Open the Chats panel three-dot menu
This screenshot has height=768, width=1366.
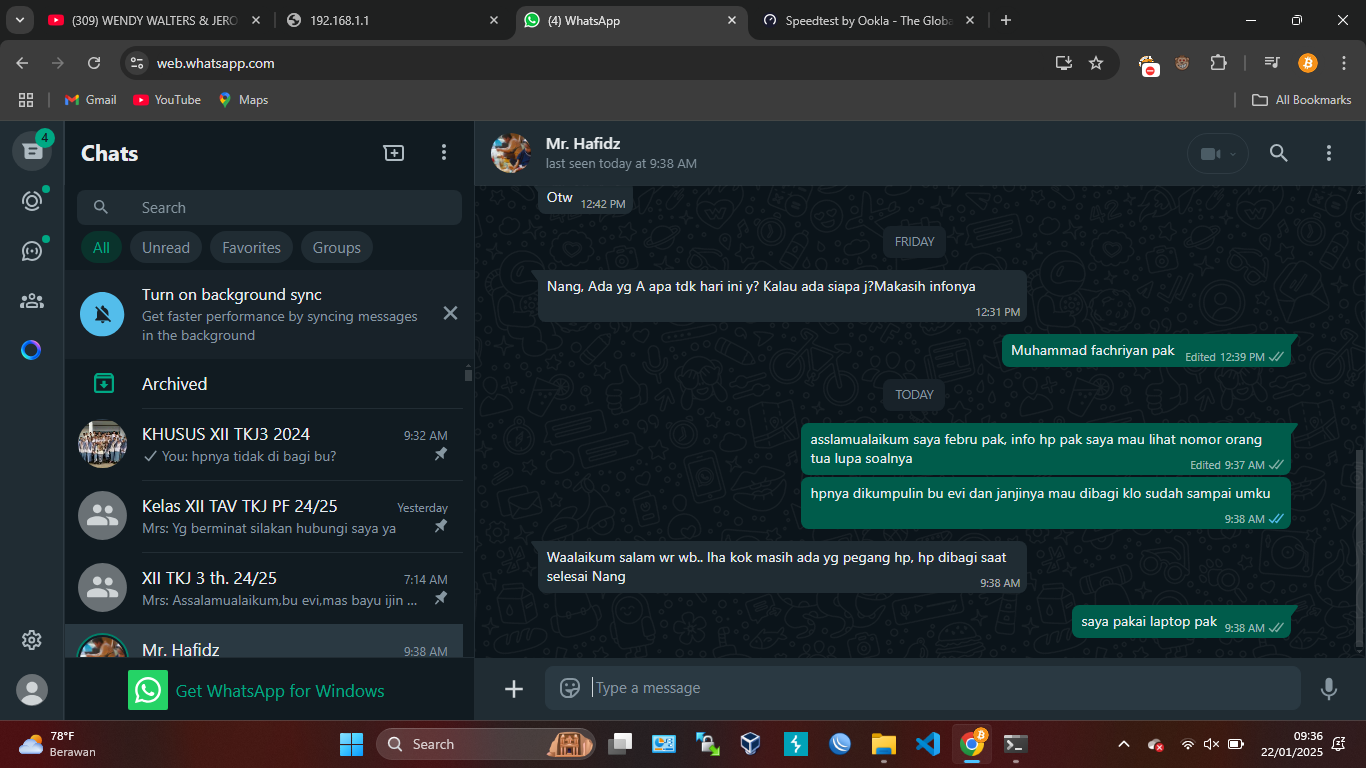[x=444, y=152]
